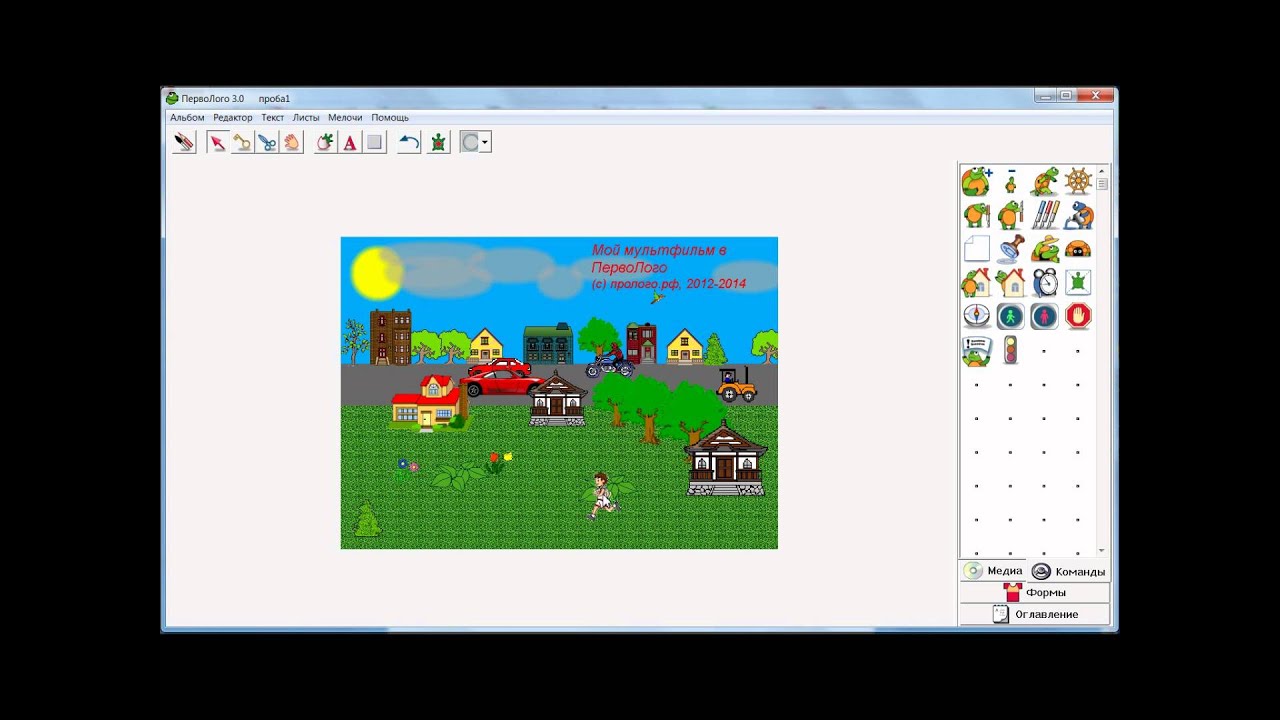The width and height of the screenshot is (1280, 720).
Task: Select the alarm clock command
Action: (x=1045, y=282)
